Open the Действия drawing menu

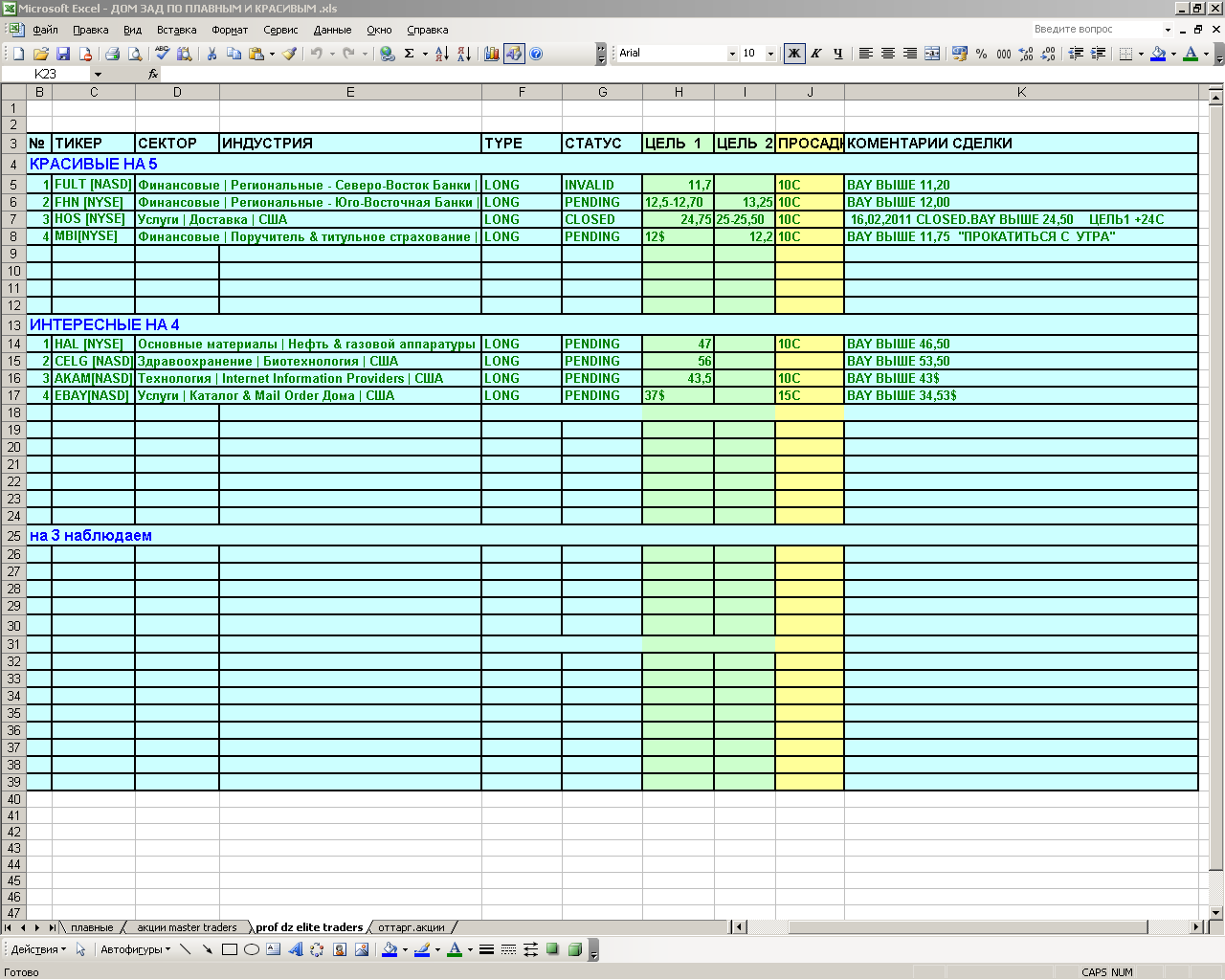coord(38,949)
